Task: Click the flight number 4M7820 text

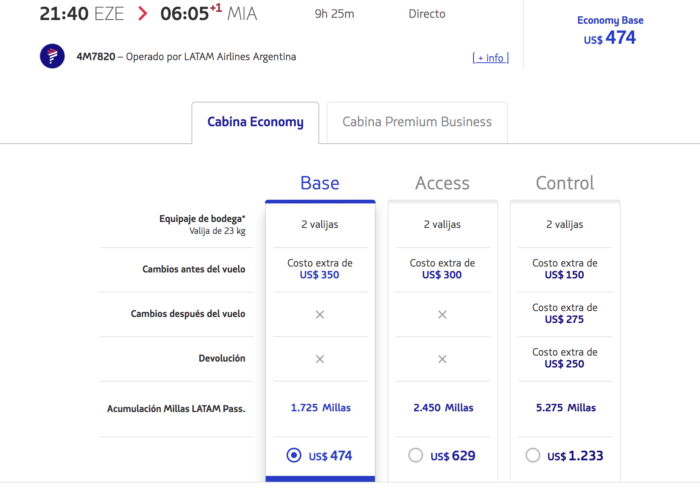Action: coord(96,57)
